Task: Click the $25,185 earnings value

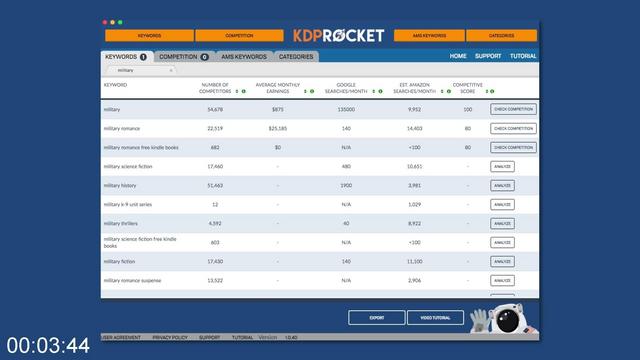Action: pos(278,129)
